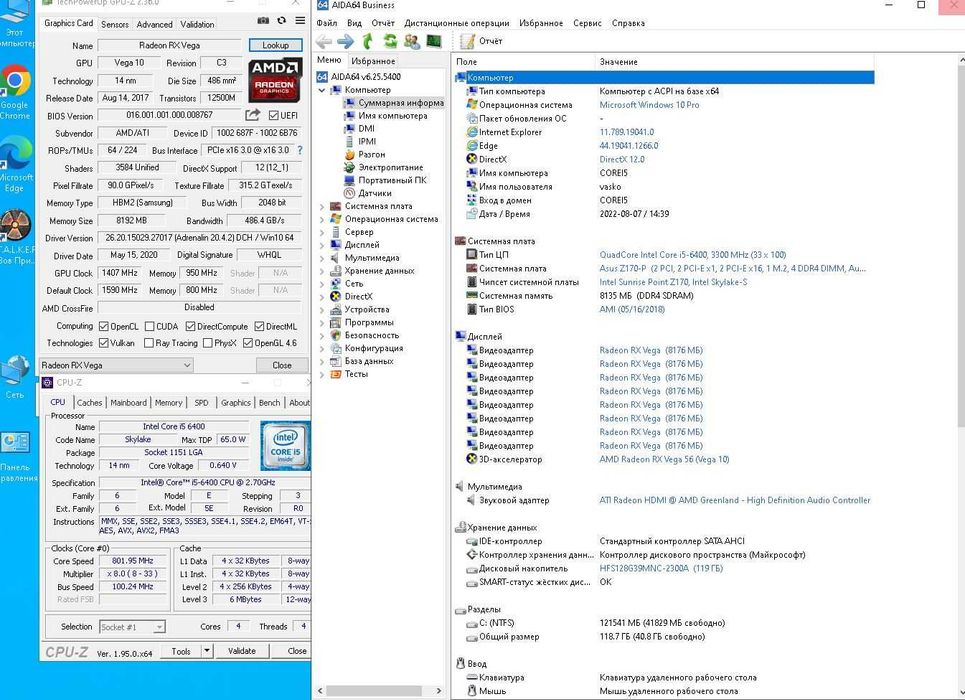965x700 pixels.
Task: Toggle the OpenCL checkbox
Action: click(x=104, y=326)
